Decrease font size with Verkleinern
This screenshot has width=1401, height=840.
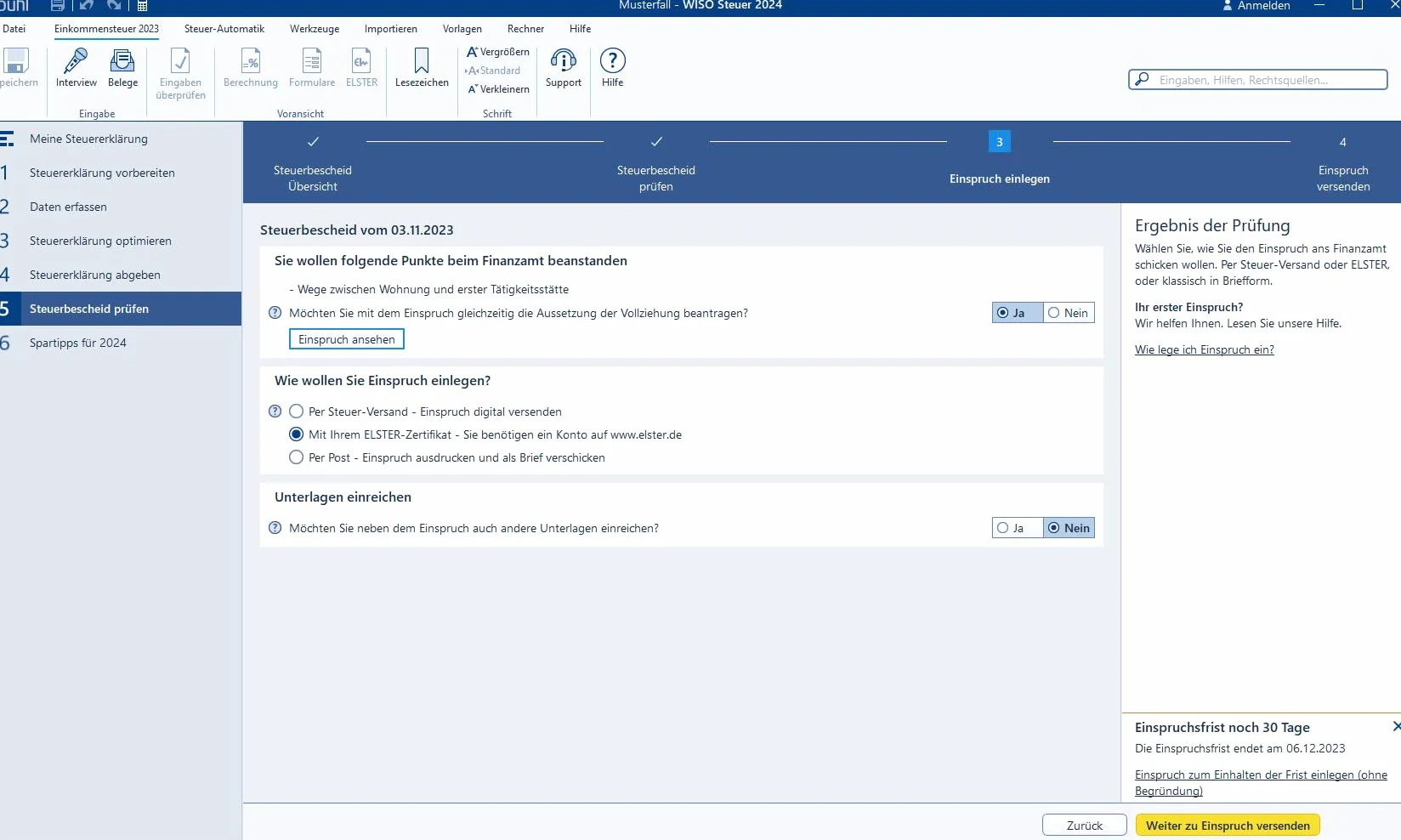[x=498, y=89]
